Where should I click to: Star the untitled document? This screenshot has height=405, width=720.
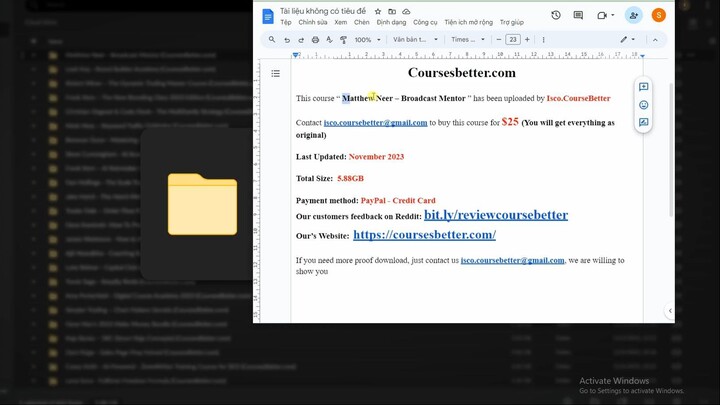click(x=377, y=11)
